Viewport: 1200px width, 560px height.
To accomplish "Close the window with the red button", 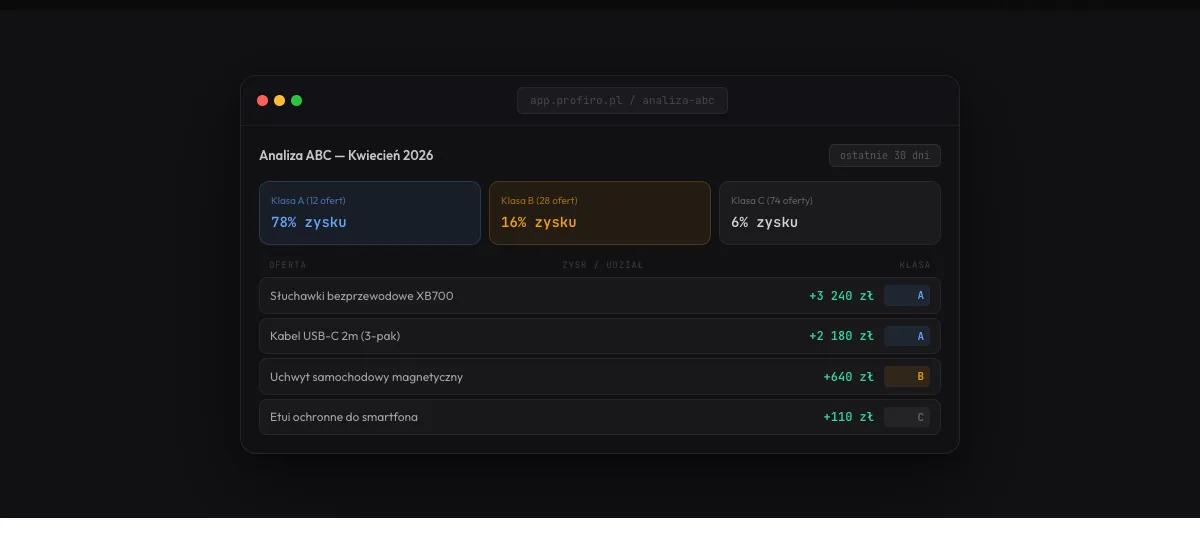I will pyautogui.click(x=263, y=100).
